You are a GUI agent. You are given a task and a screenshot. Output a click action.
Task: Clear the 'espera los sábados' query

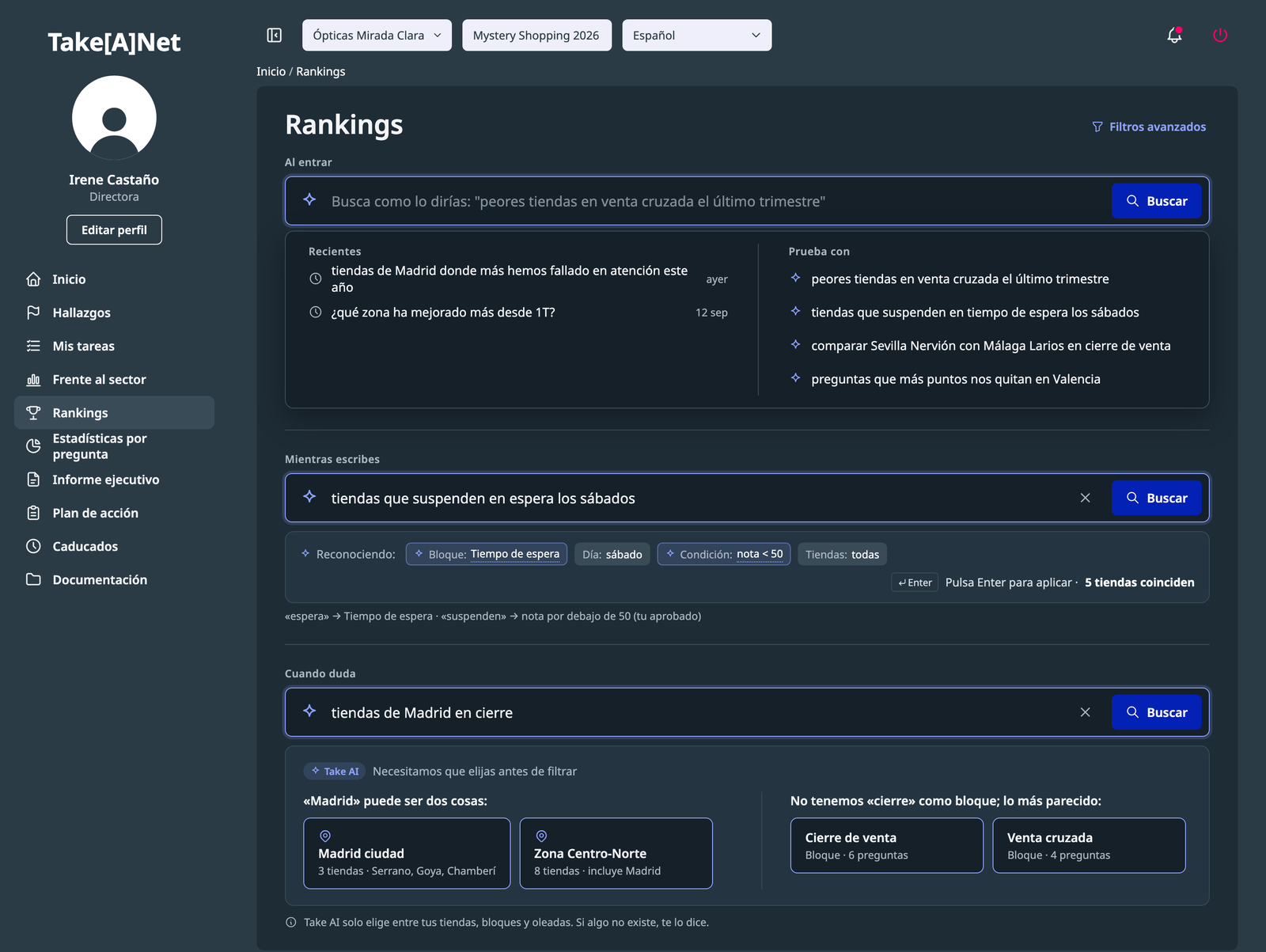click(x=1085, y=498)
